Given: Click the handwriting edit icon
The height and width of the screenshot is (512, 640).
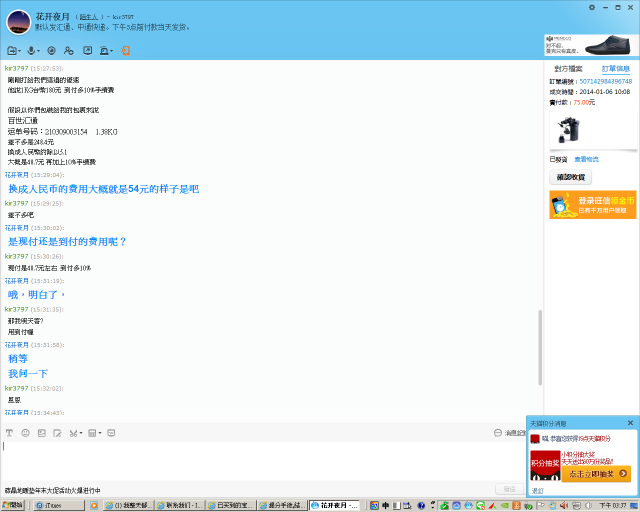Looking at the screenshot, I should tap(58, 433).
